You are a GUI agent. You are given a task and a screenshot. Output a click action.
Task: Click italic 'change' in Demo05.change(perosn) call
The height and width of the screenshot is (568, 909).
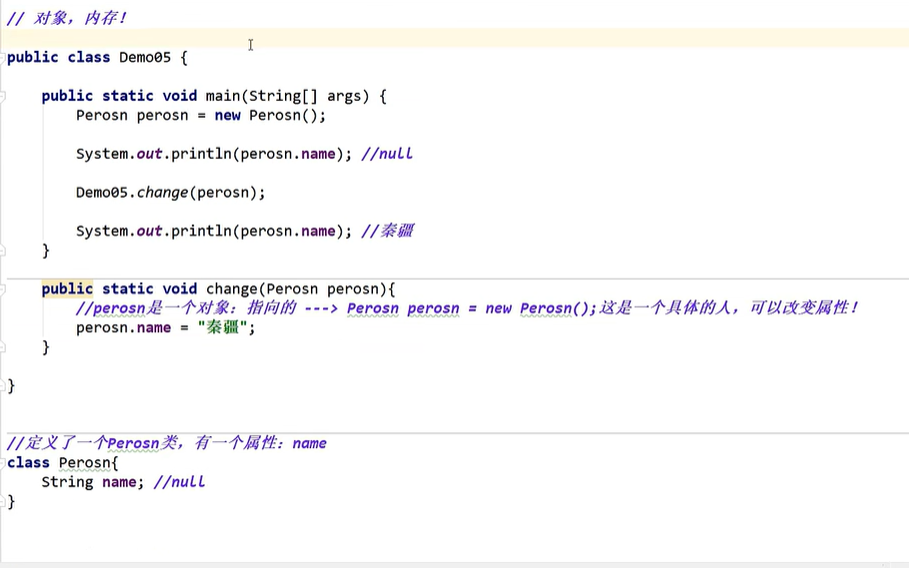coord(162,192)
